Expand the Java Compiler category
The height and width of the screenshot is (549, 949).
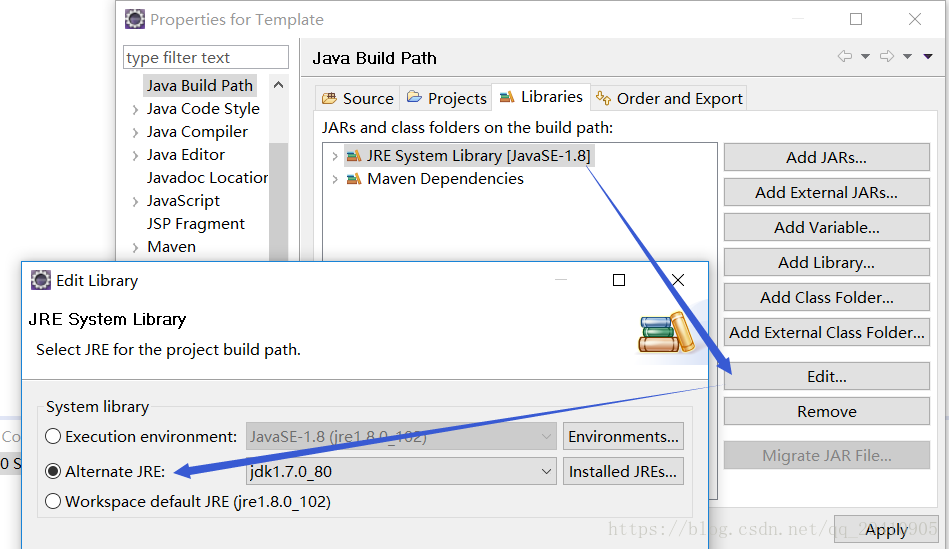135,133
